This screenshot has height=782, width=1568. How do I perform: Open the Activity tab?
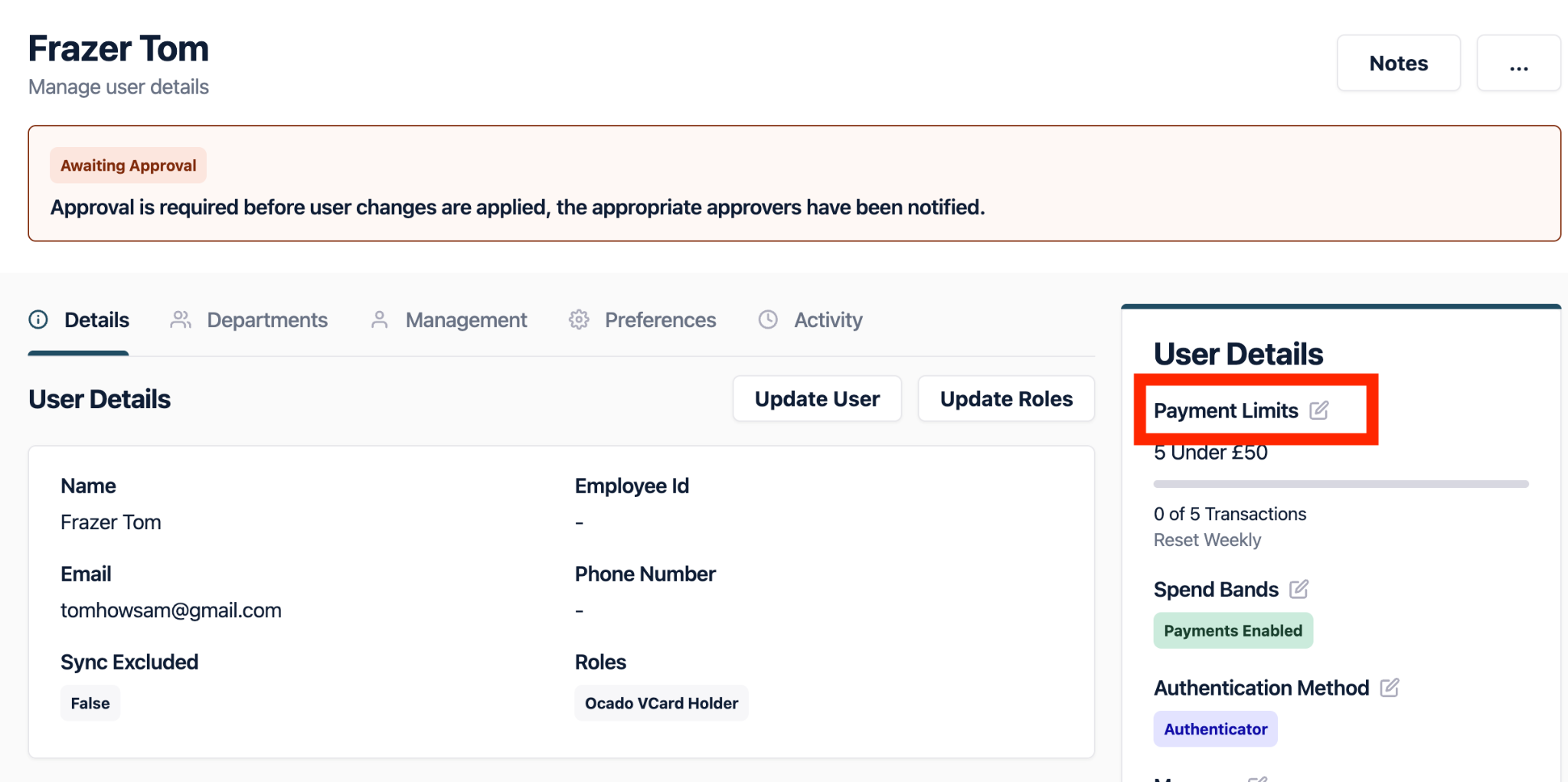tap(828, 320)
